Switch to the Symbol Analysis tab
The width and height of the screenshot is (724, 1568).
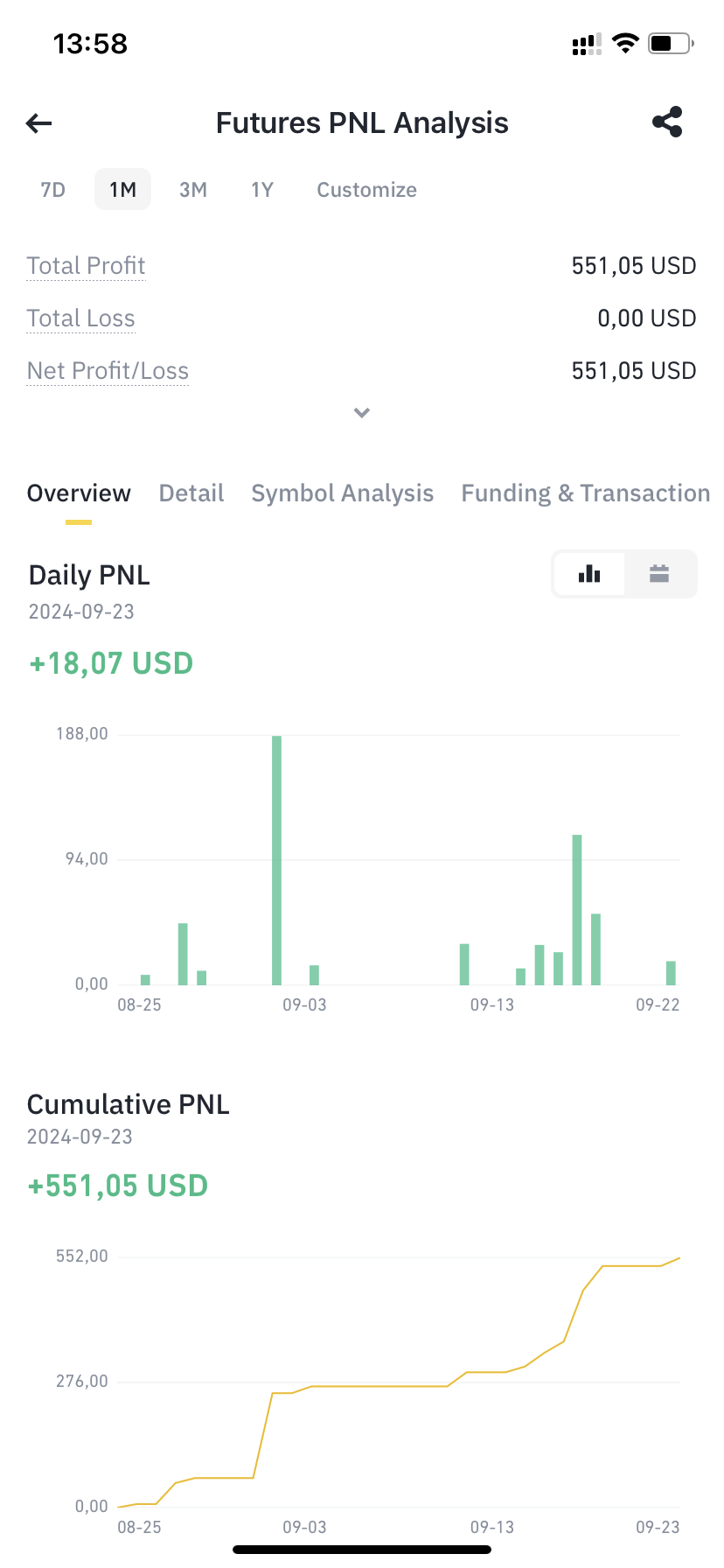click(x=343, y=493)
